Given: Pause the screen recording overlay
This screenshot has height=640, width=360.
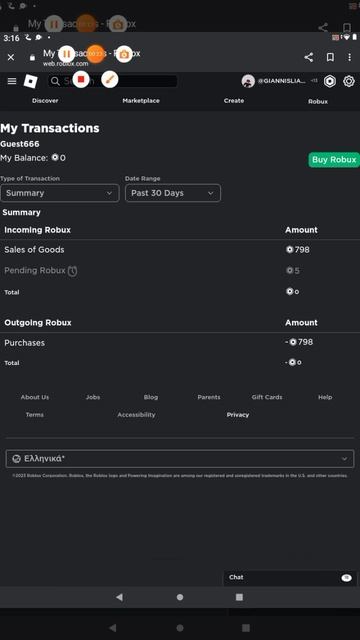Looking at the screenshot, I should point(67,54).
